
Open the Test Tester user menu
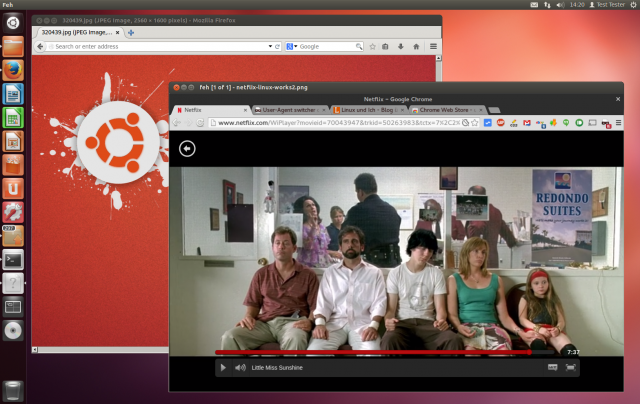click(607, 5)
